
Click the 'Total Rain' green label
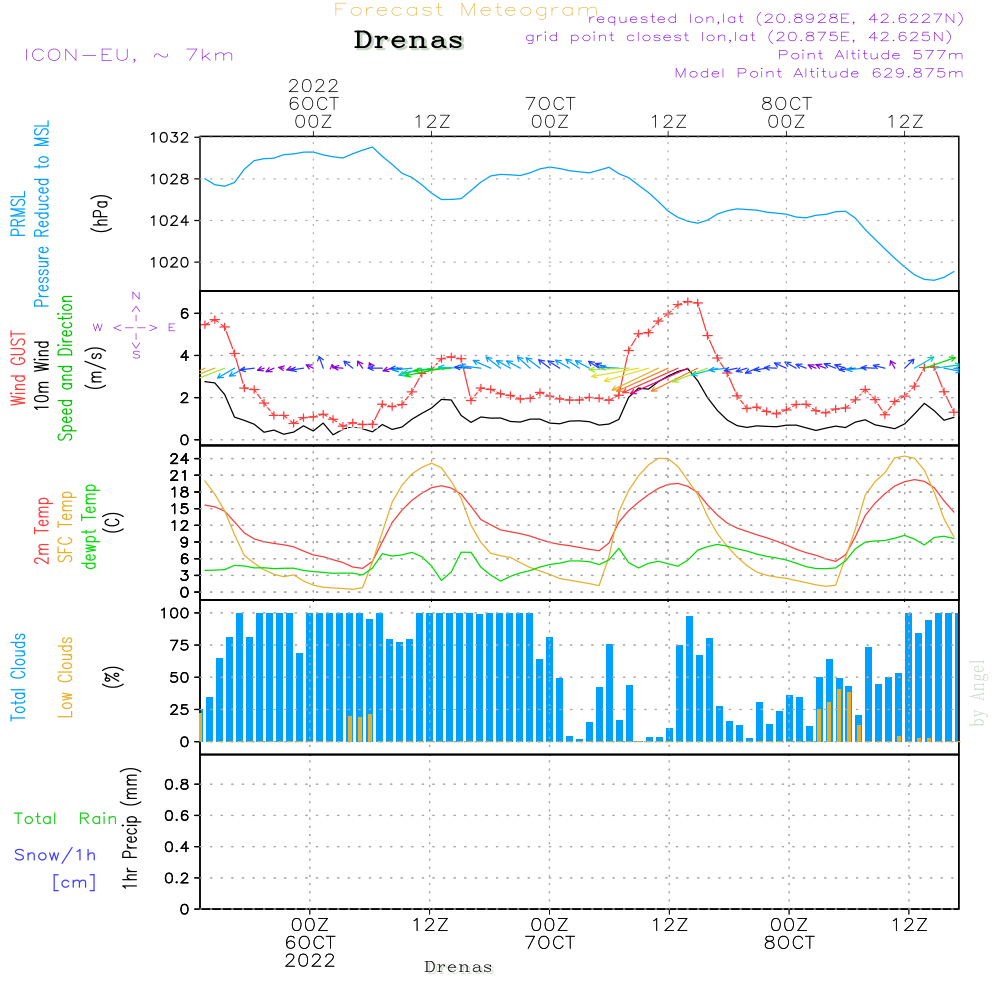coord(66,819)
